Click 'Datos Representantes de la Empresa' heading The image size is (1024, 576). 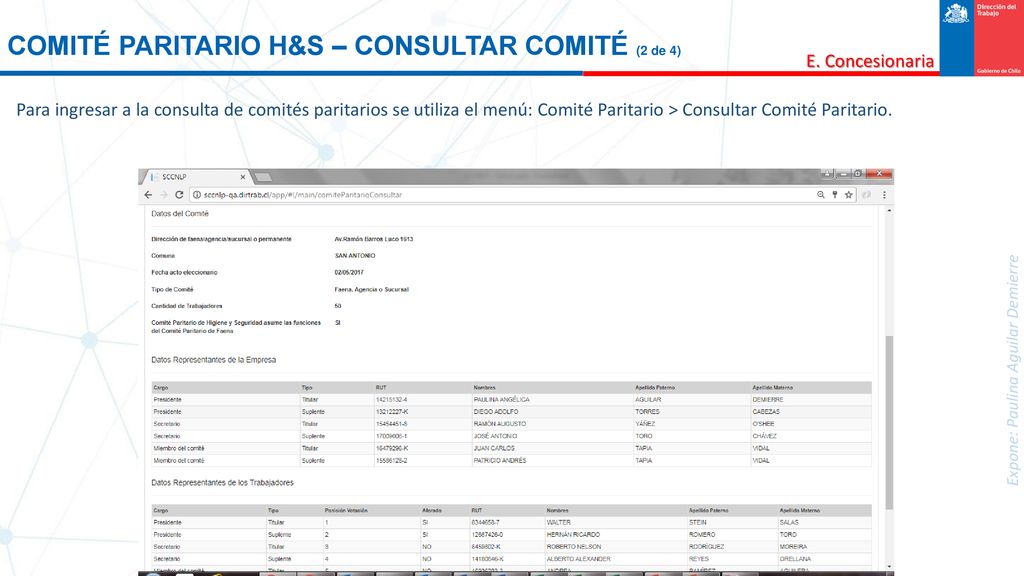point(214,360)
